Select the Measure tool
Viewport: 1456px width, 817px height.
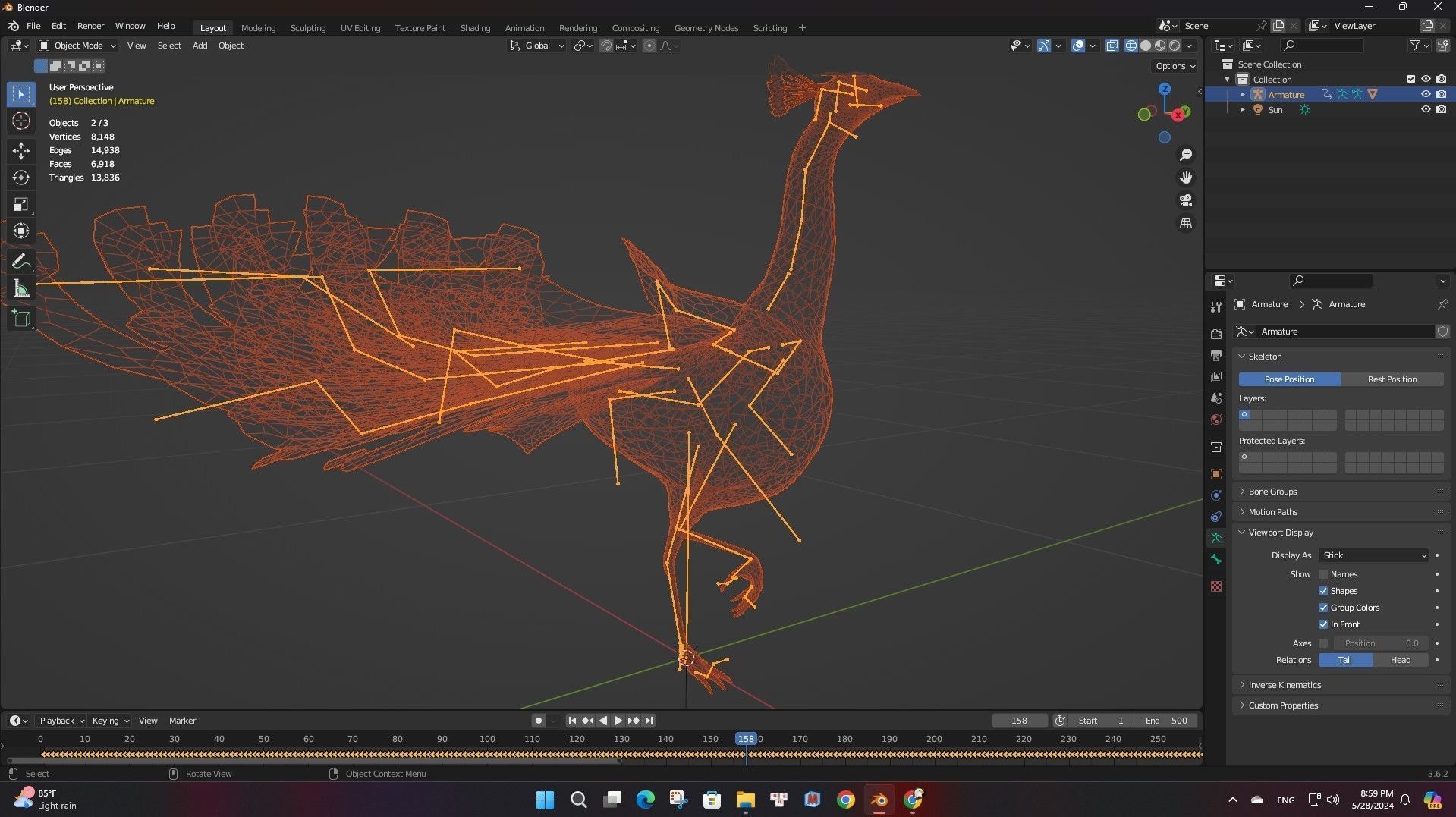(x=21, y=289)
